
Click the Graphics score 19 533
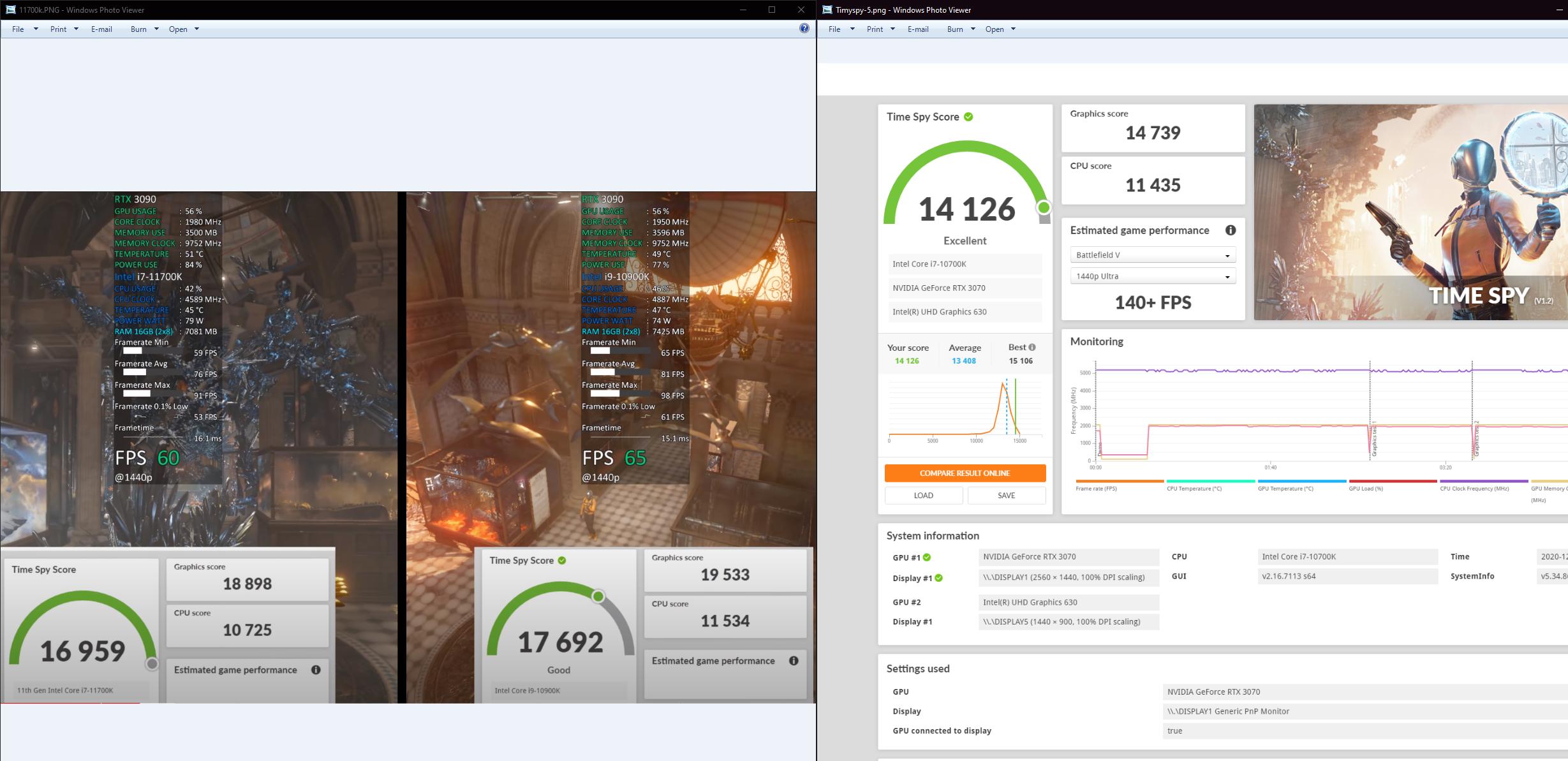[x=725, y=575]
